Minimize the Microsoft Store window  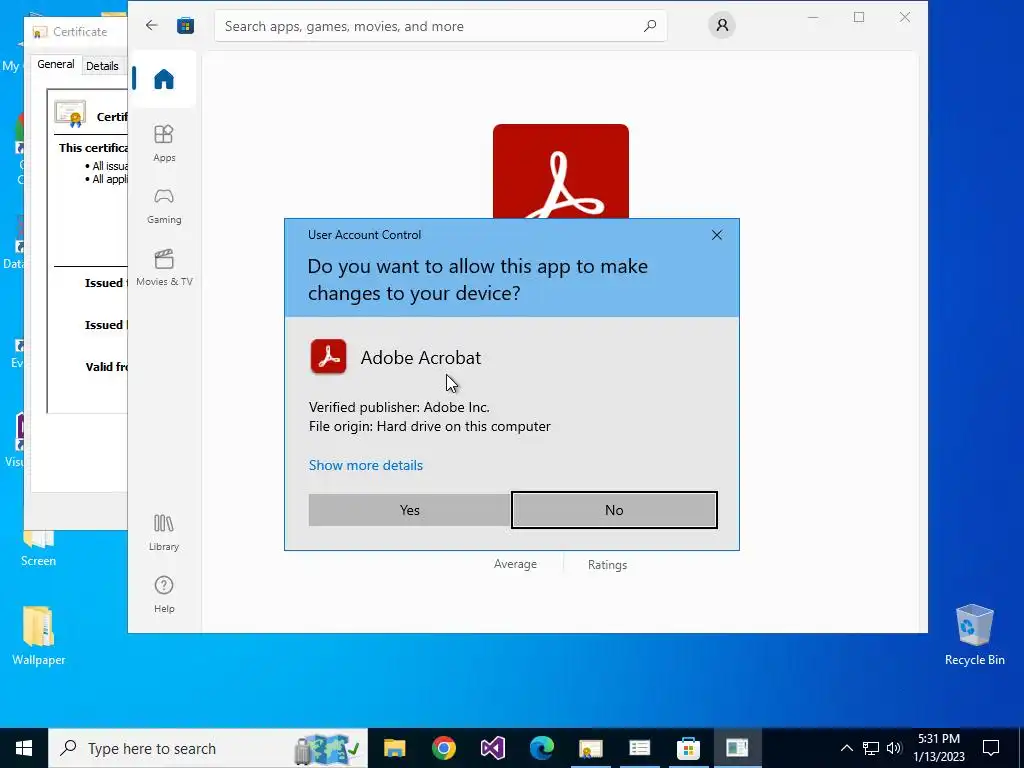(813, 18)
